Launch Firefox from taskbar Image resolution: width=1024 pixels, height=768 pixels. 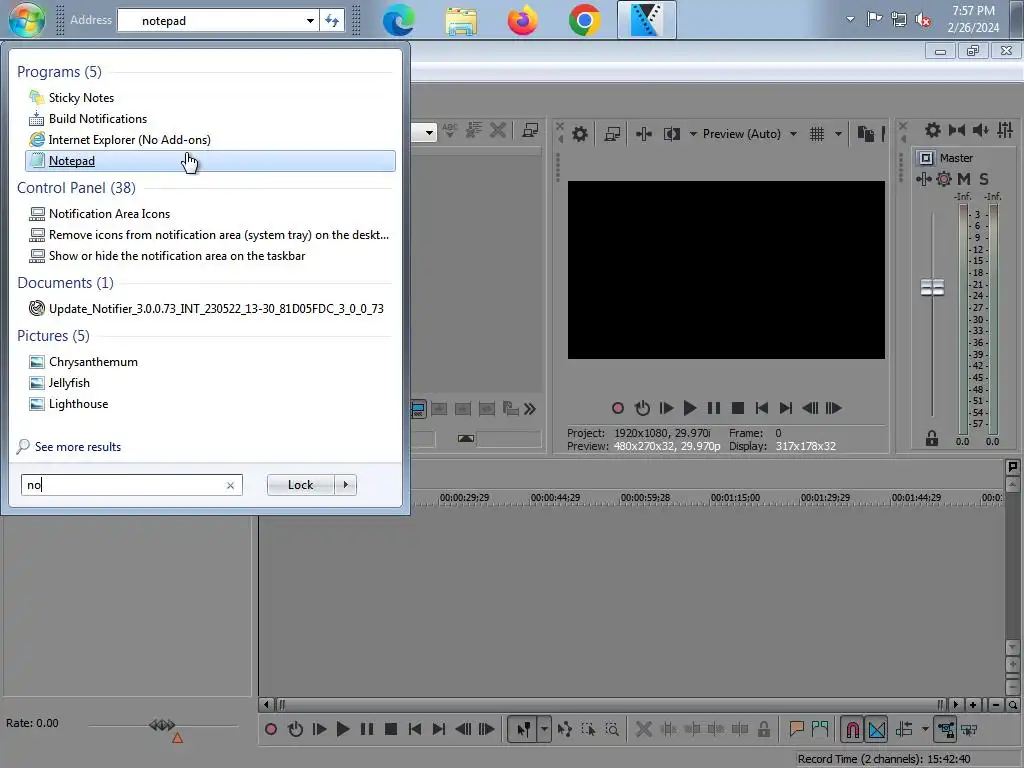click(x=522, y=20)
